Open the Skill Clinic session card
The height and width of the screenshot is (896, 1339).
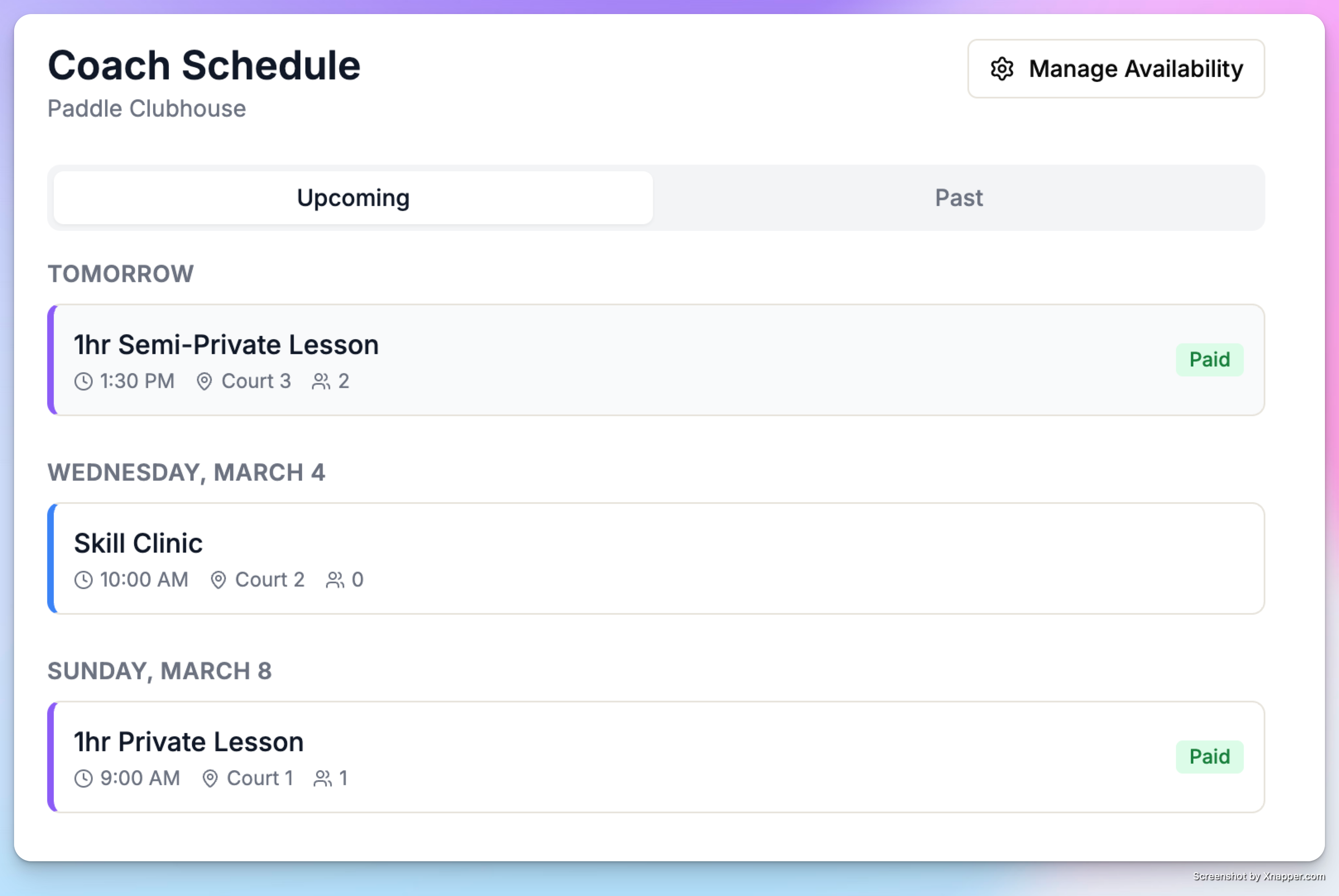click(x=656, y=558)
